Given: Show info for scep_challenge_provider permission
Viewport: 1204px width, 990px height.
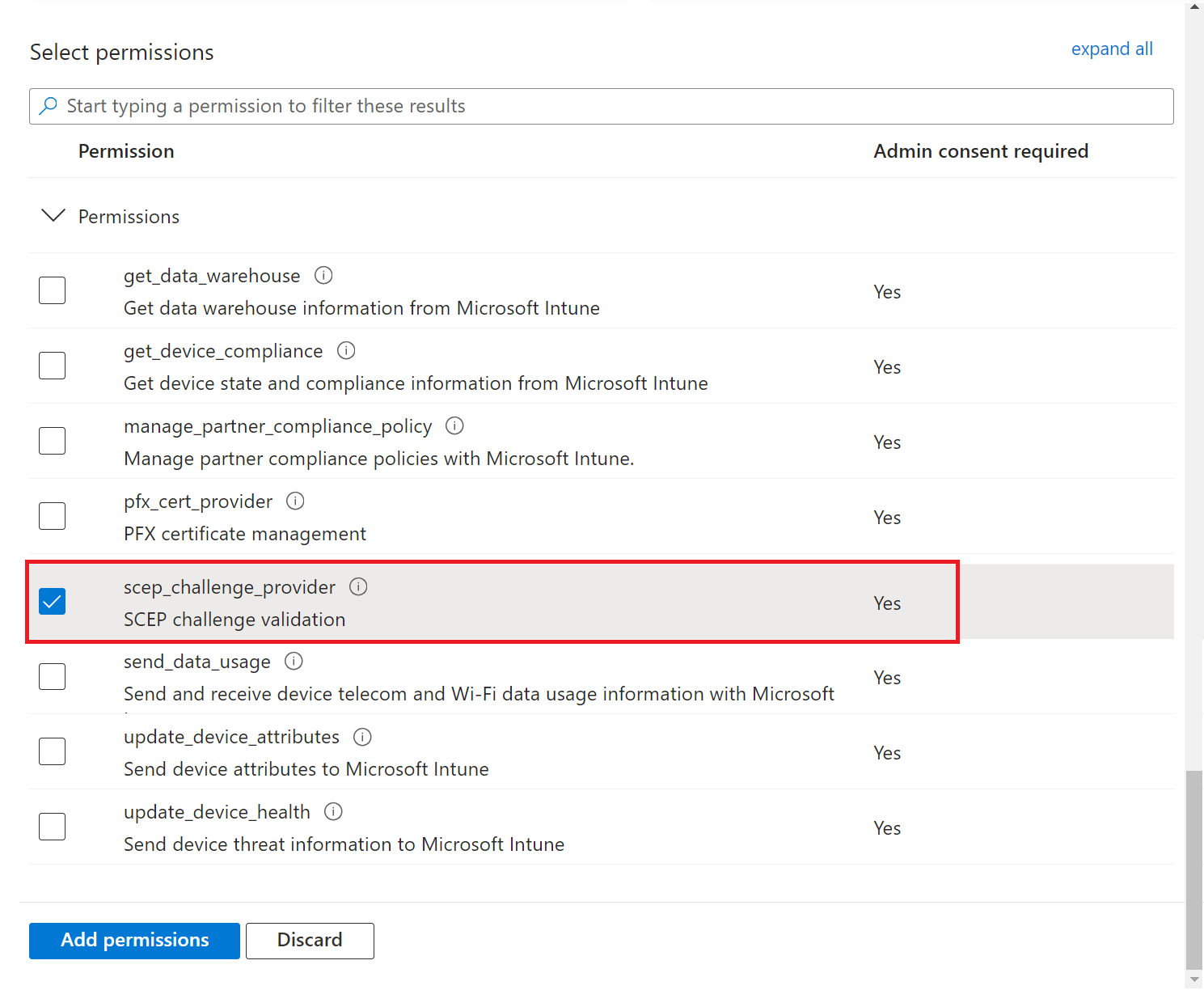Looking at the screenshot, I should [x=358, y=587].
